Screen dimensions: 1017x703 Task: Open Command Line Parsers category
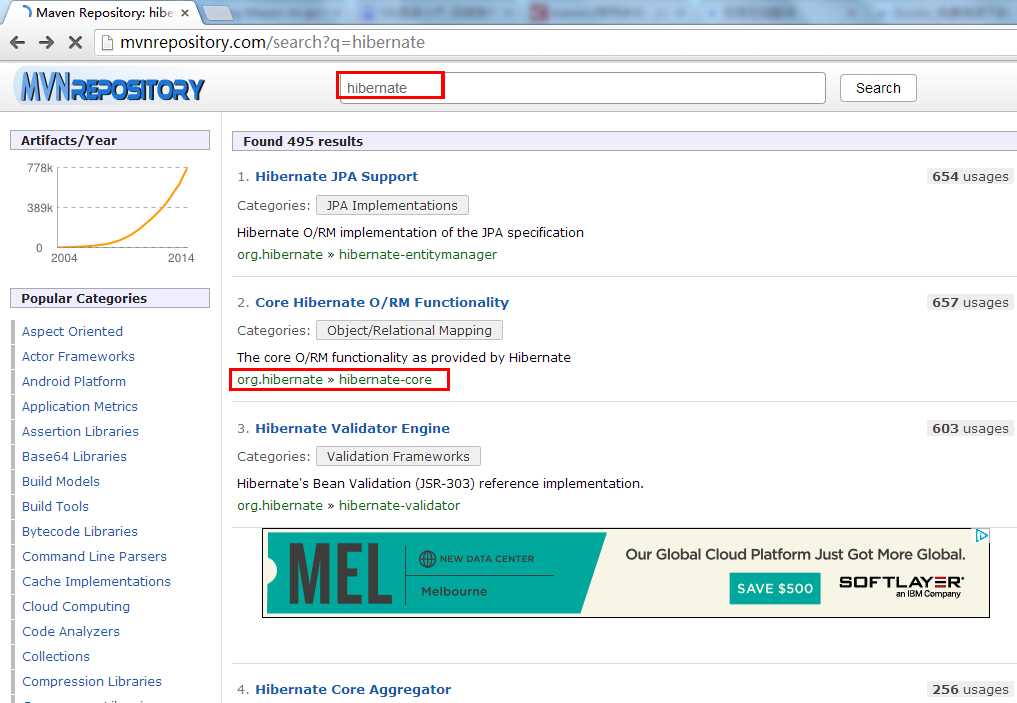coord(94,556)
